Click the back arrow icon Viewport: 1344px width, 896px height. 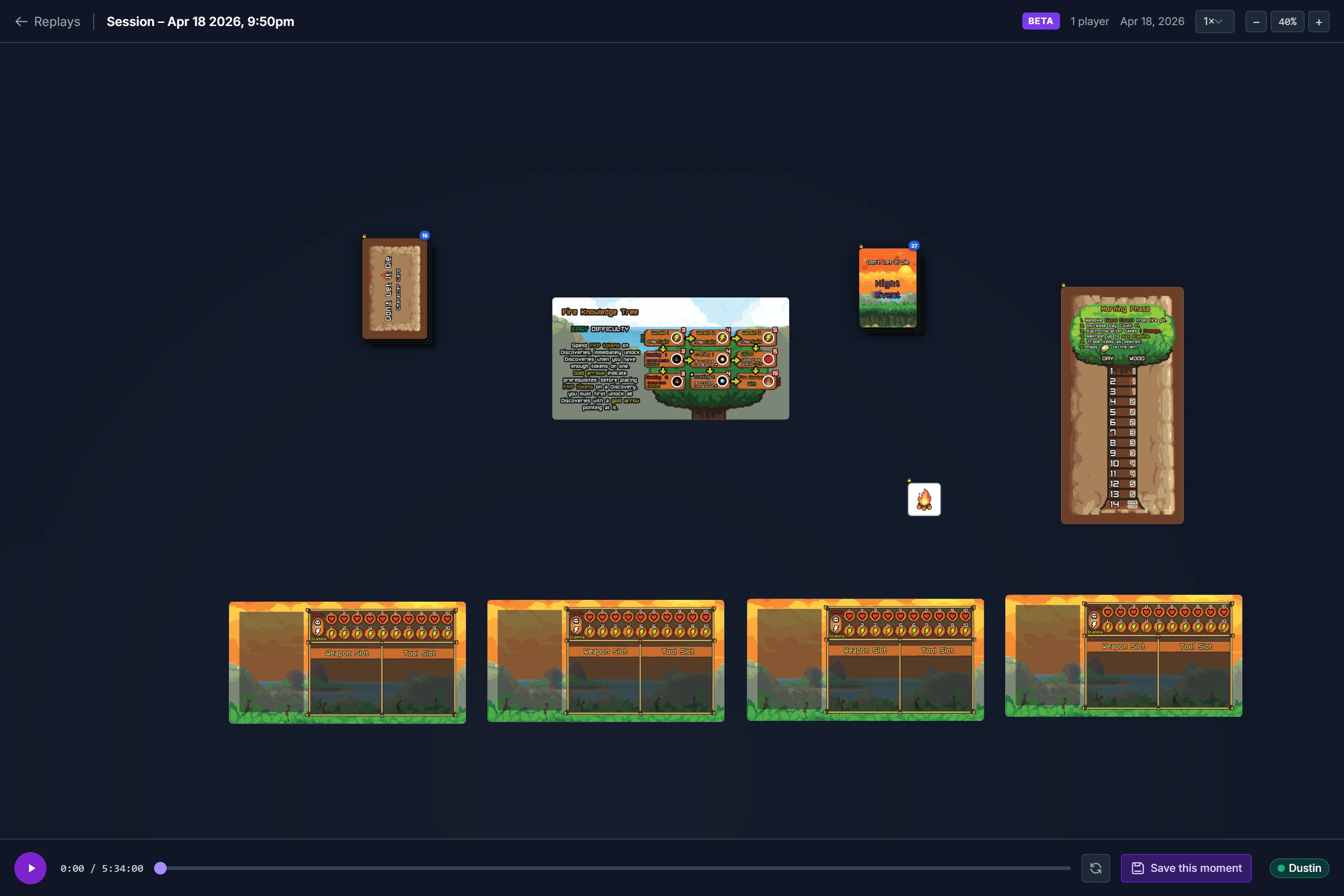(21, 21)
